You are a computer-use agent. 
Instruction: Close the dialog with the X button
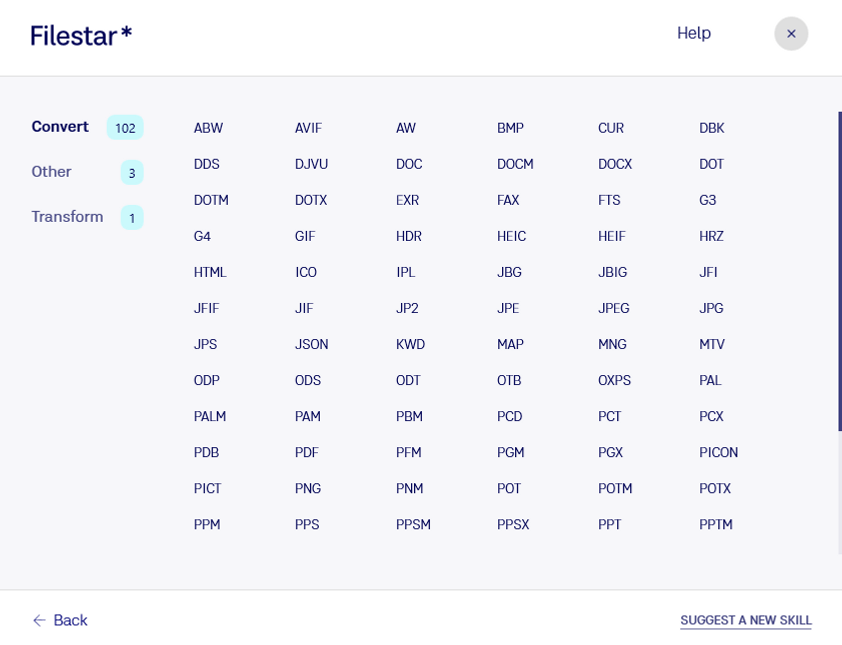coord(790,34)
